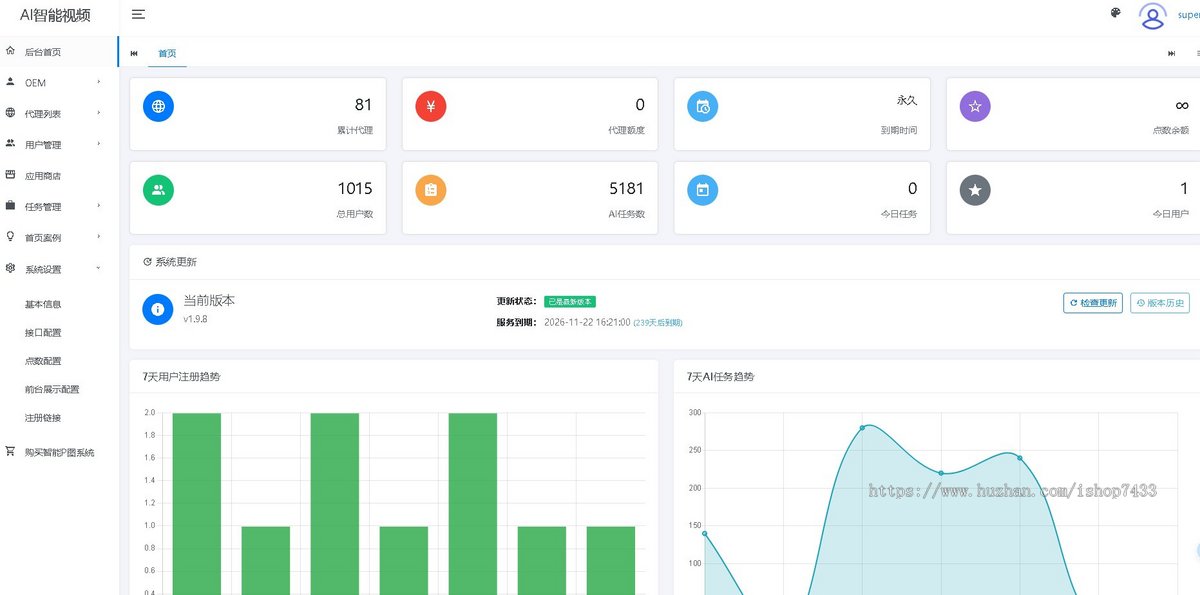Click the blue info icon beside 当前版本
1200x595 pixels.
(x=158, y=310)
